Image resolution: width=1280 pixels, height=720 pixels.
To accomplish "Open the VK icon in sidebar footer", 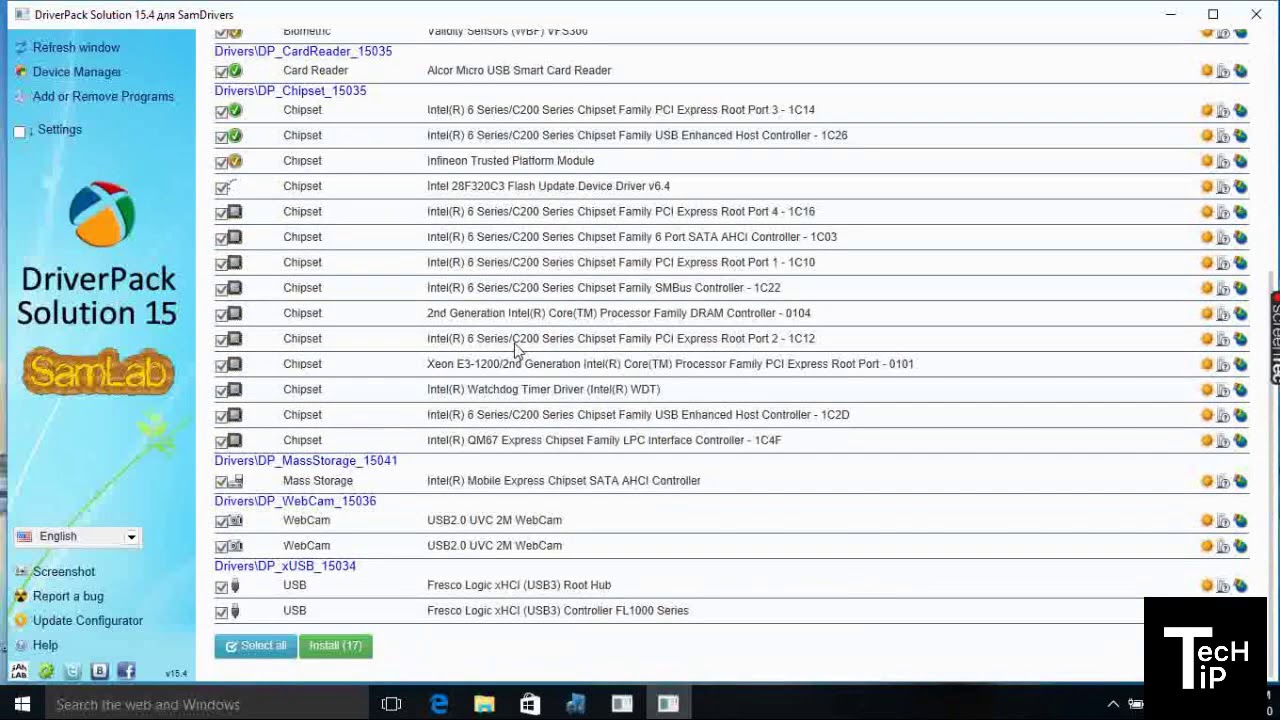I will click(100, 671).
